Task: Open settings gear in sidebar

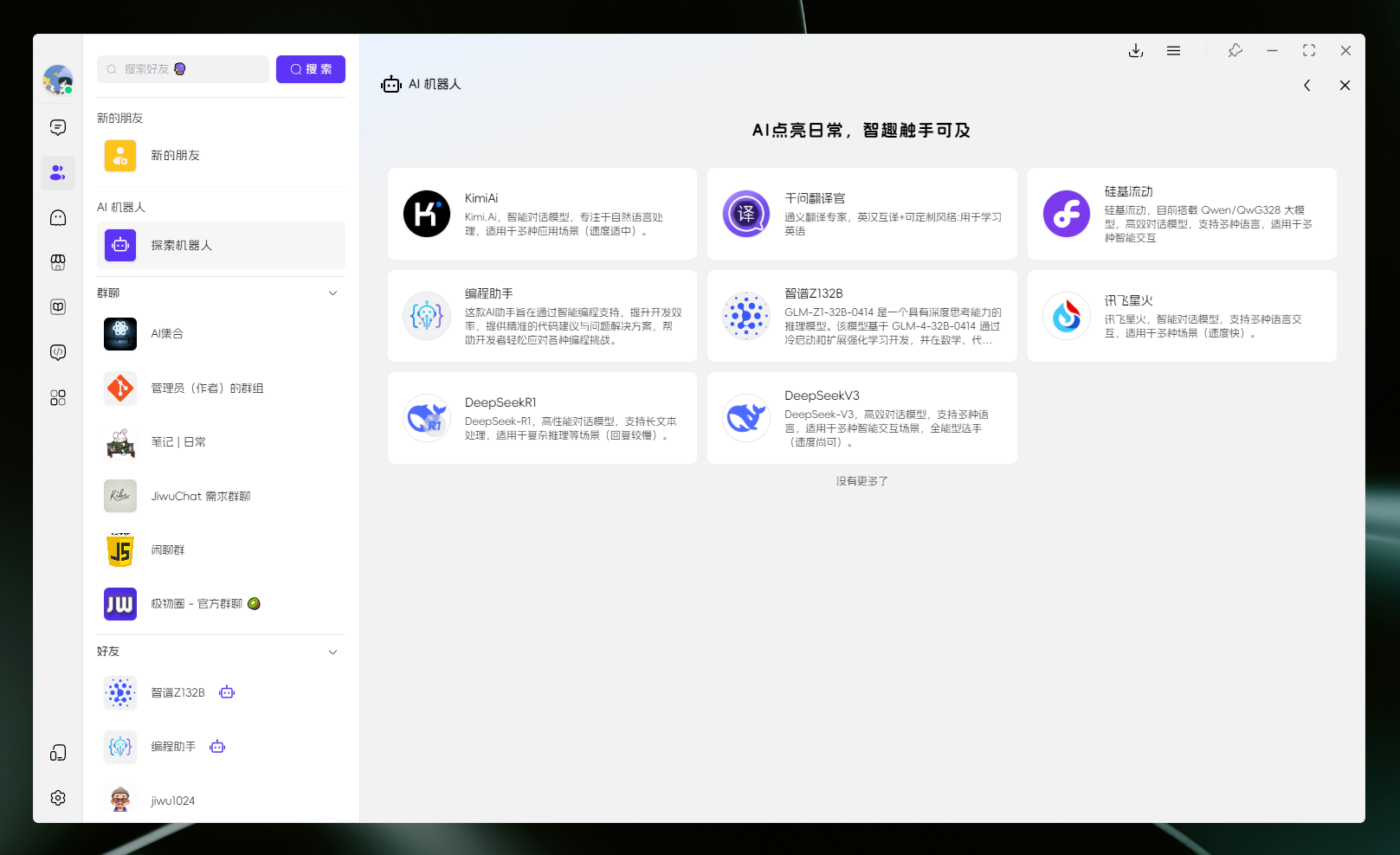Action: click(x=58, y=798)
